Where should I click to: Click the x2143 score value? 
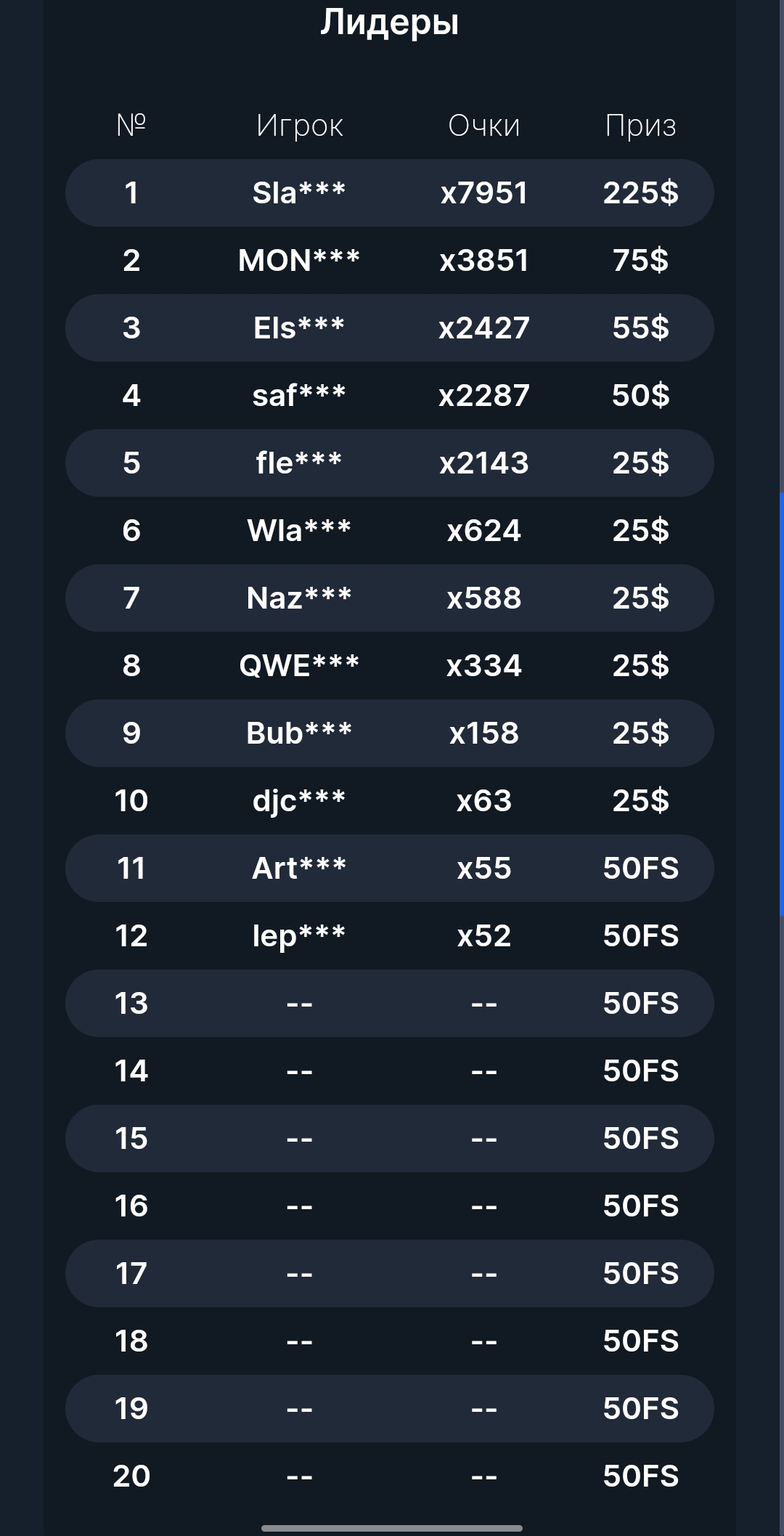point(484,463)
